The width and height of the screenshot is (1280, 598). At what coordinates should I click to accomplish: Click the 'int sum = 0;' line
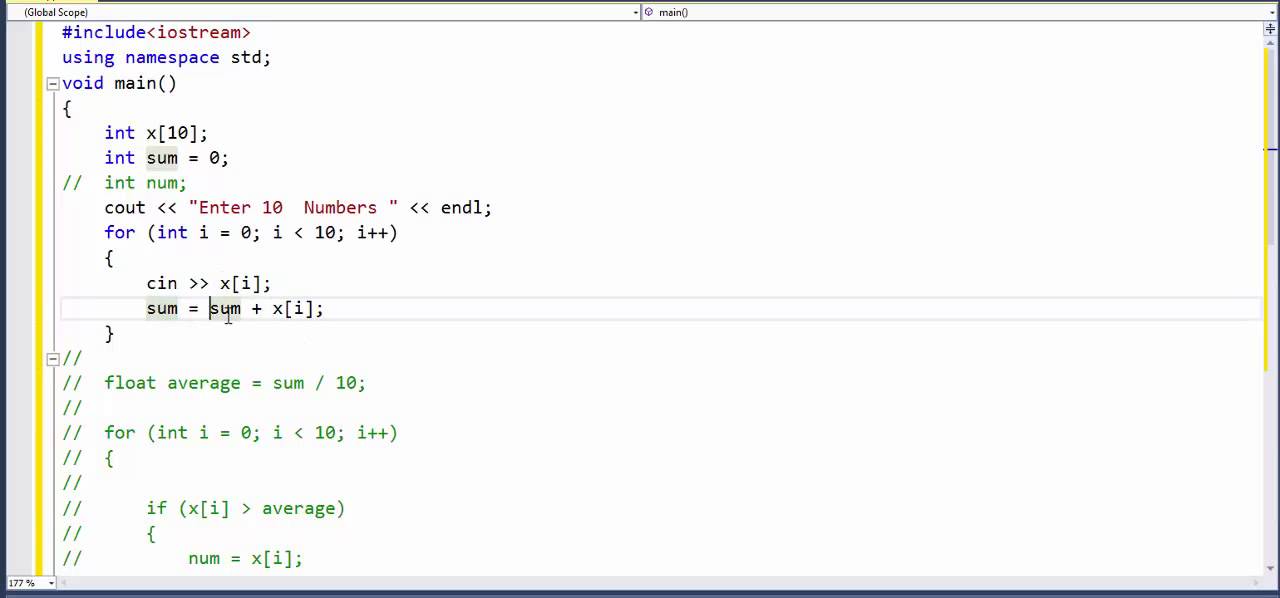tap(166, 158)
